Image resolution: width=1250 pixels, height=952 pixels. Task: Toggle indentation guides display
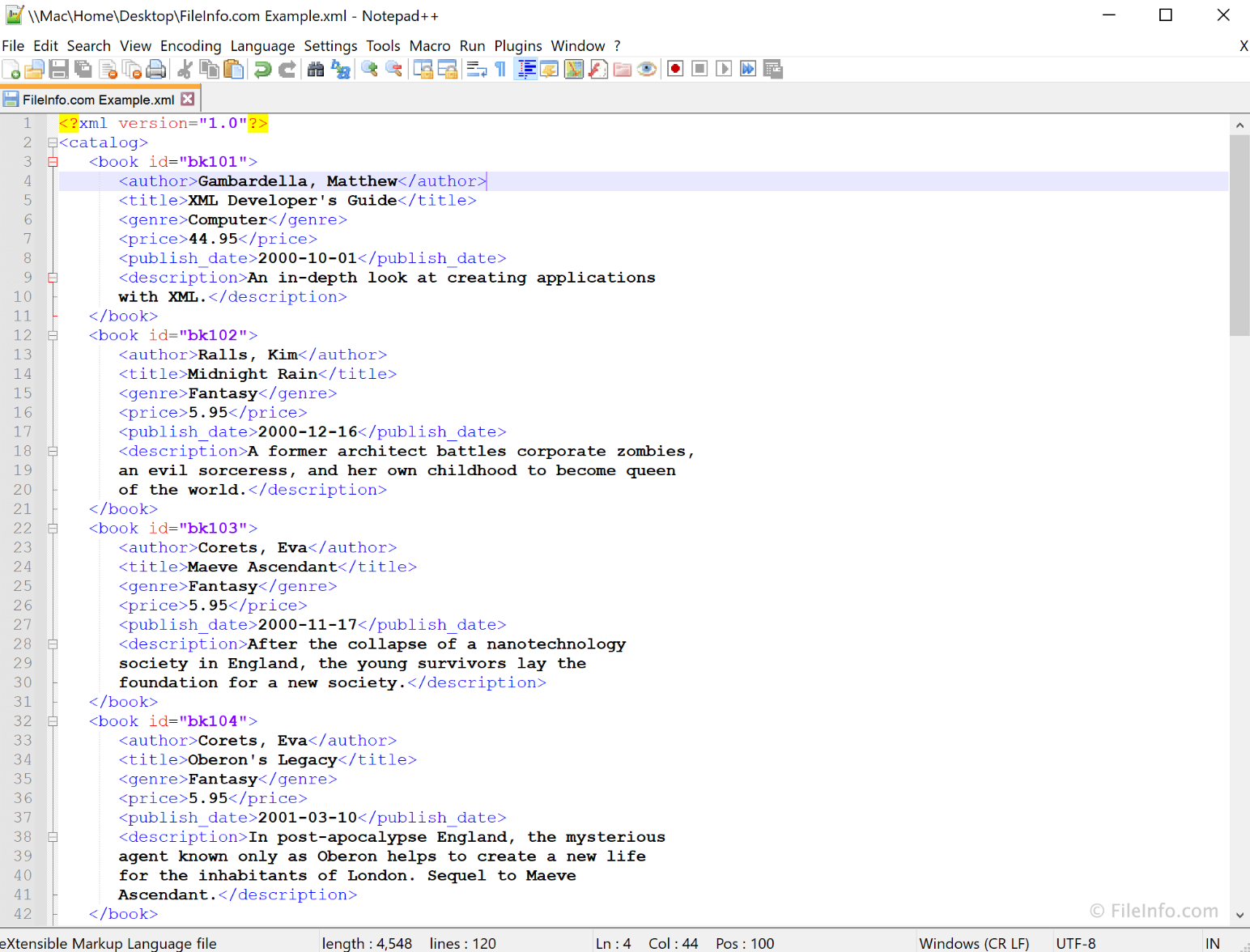point(526,69)
